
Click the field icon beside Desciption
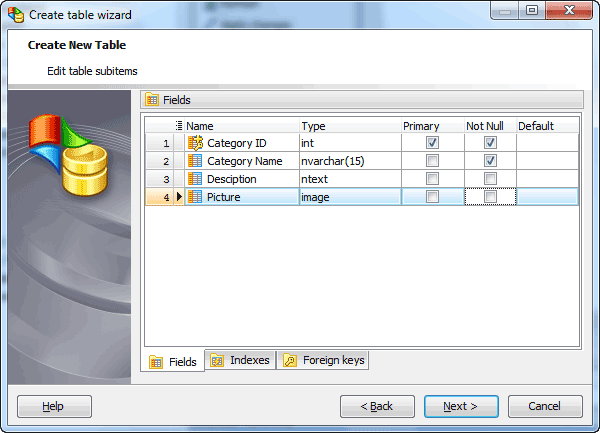coord(195,179)
